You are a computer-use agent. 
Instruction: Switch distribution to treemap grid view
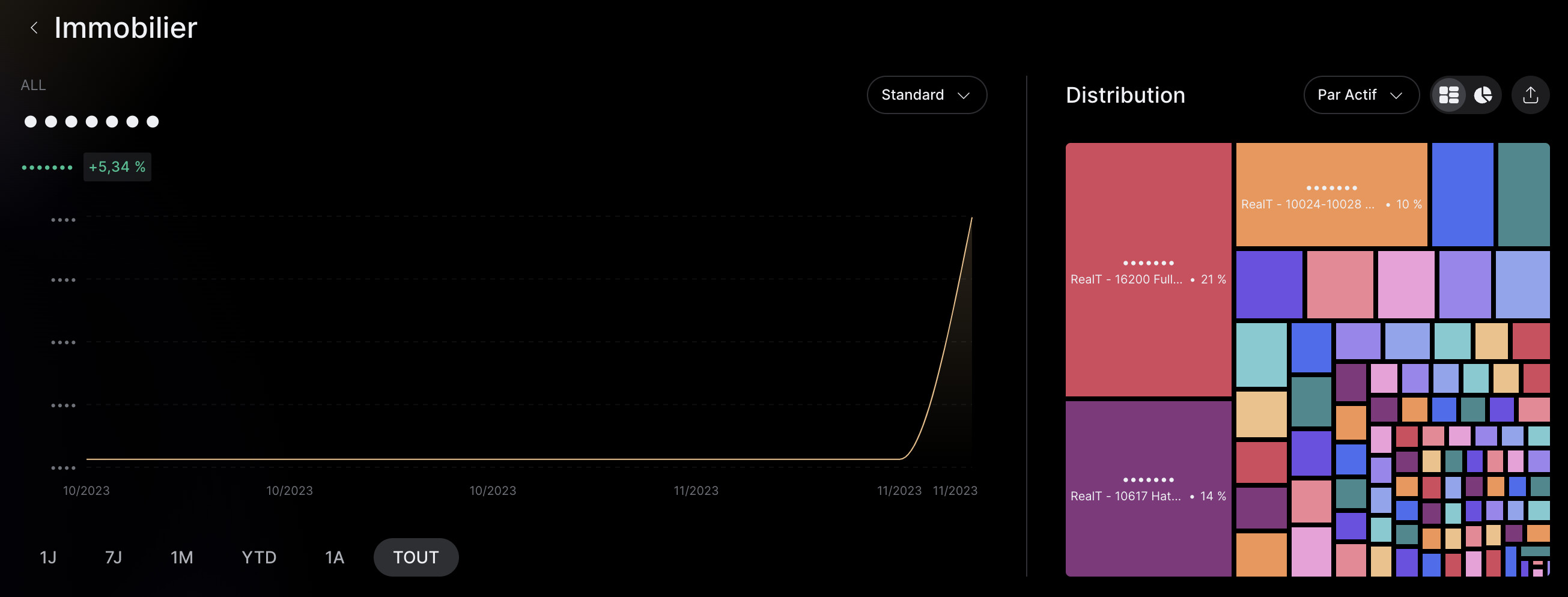pos(1448,95)
